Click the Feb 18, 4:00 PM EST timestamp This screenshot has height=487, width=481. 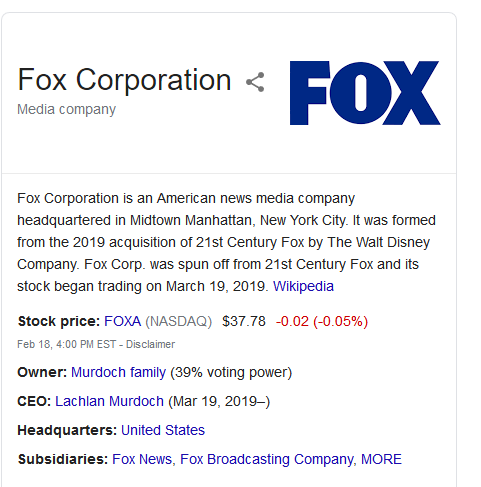(67, 344)
